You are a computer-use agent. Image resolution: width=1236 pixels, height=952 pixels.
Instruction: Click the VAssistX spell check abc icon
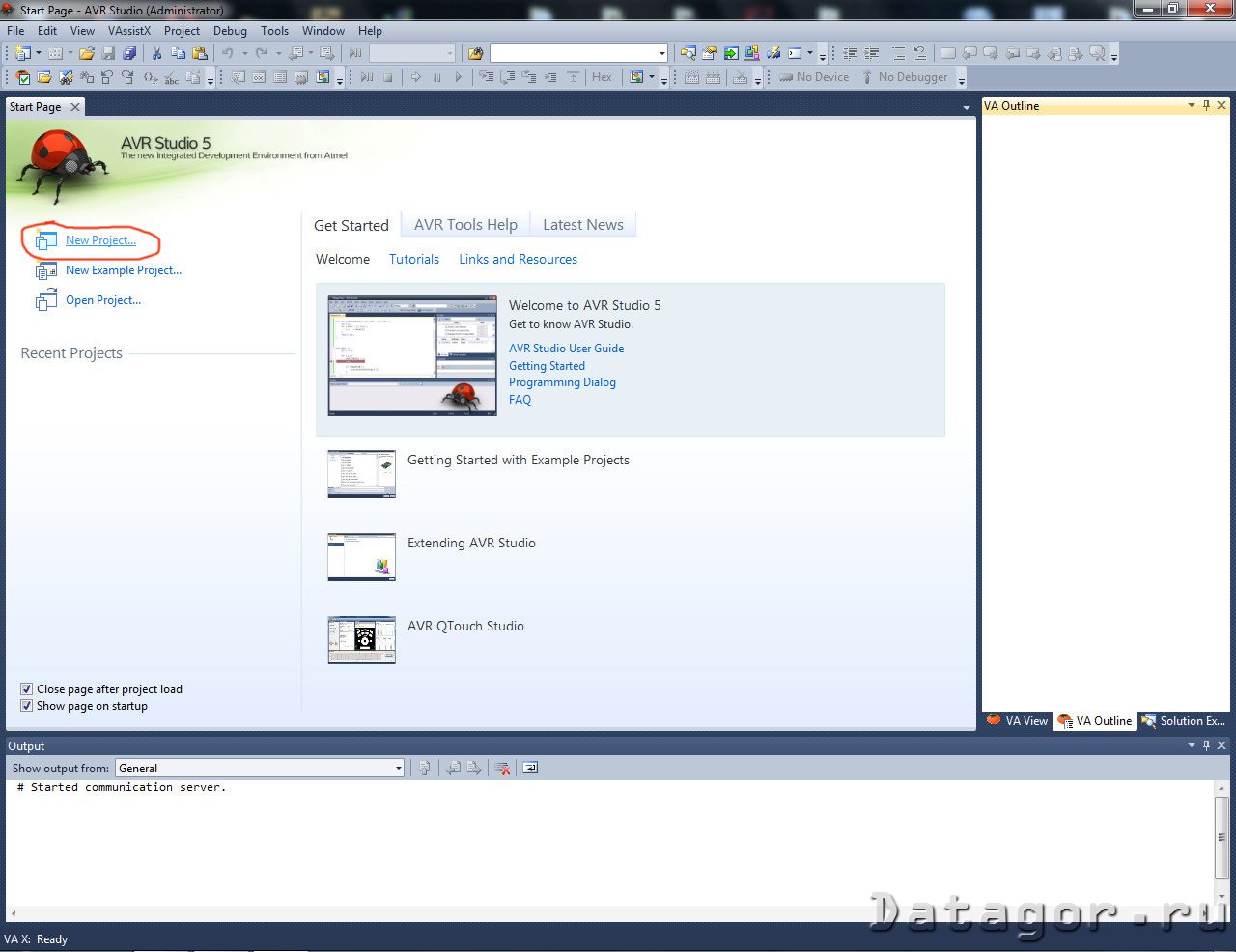(171, 77)
